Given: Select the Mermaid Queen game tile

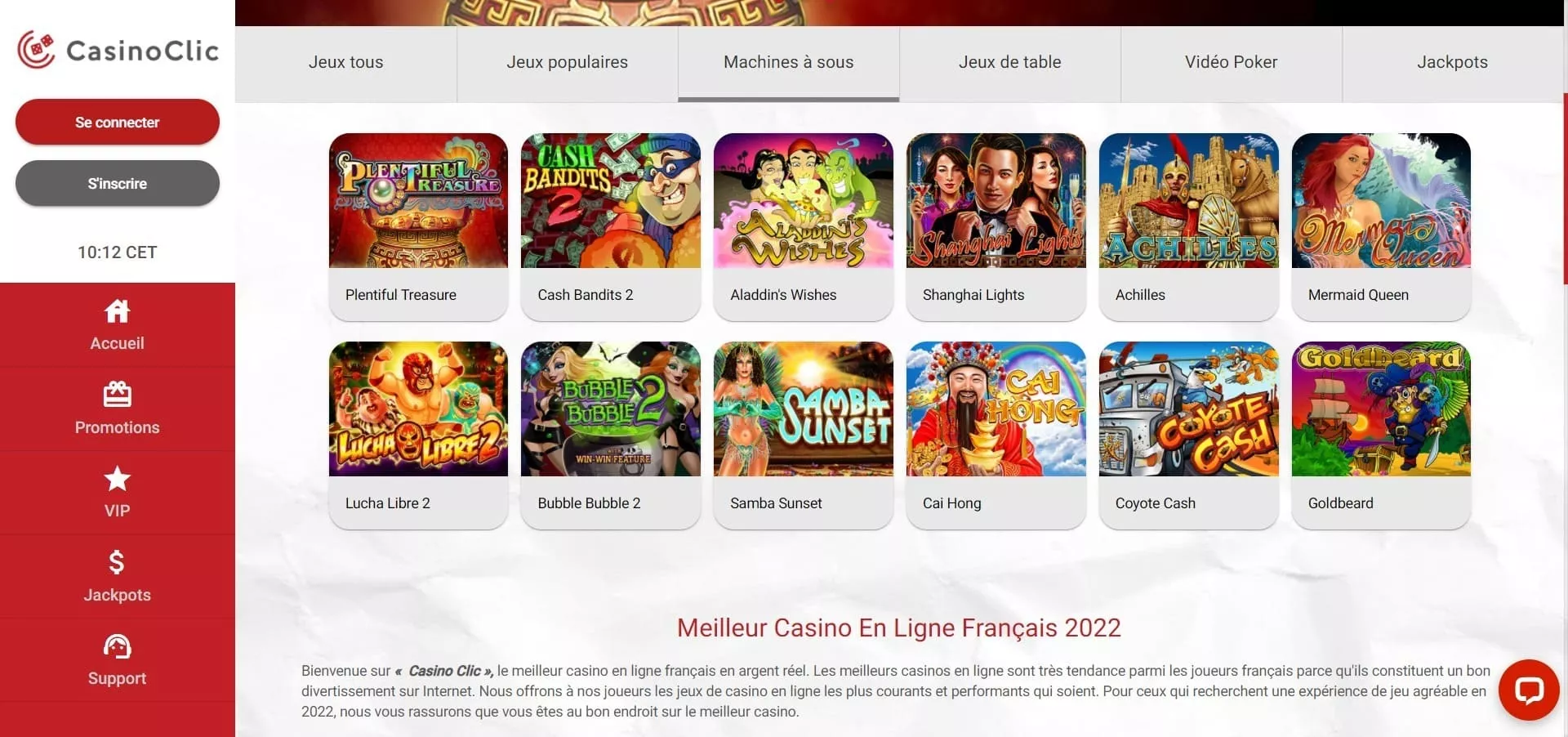Looking at the screenshot, I should (1381, 226).
